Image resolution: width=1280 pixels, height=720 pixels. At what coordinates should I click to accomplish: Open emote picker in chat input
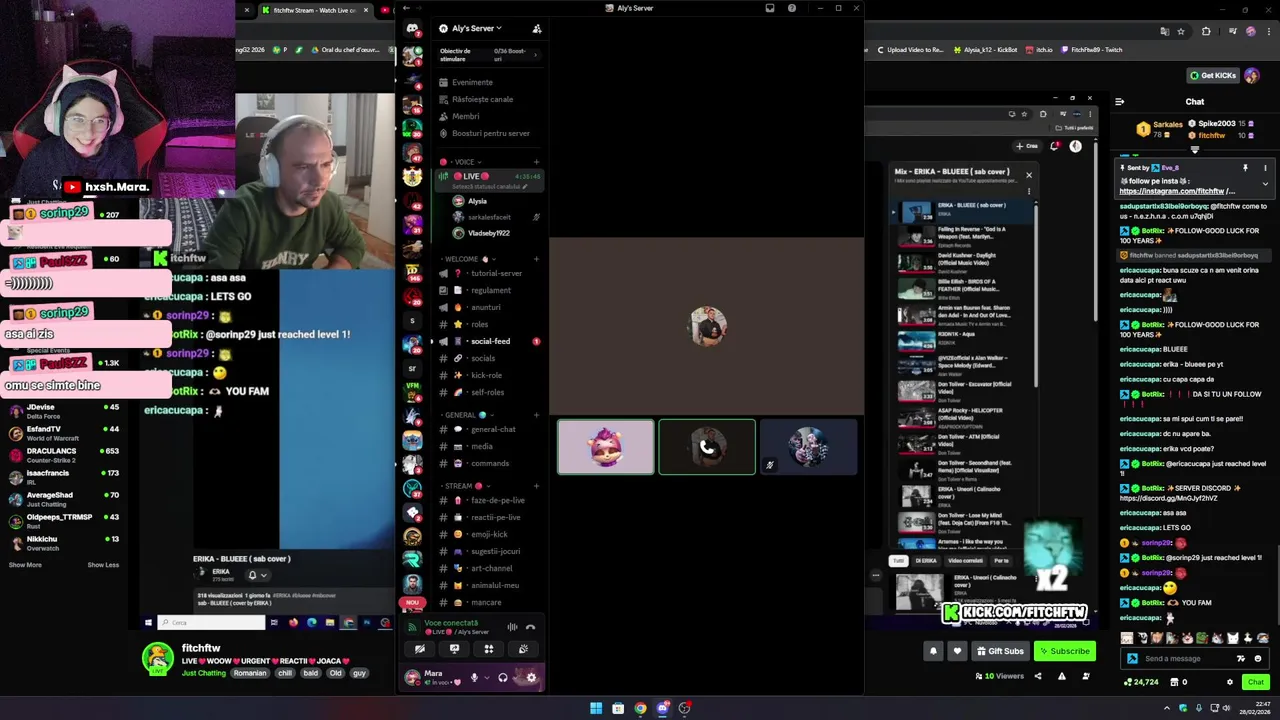coord(1258,658)
